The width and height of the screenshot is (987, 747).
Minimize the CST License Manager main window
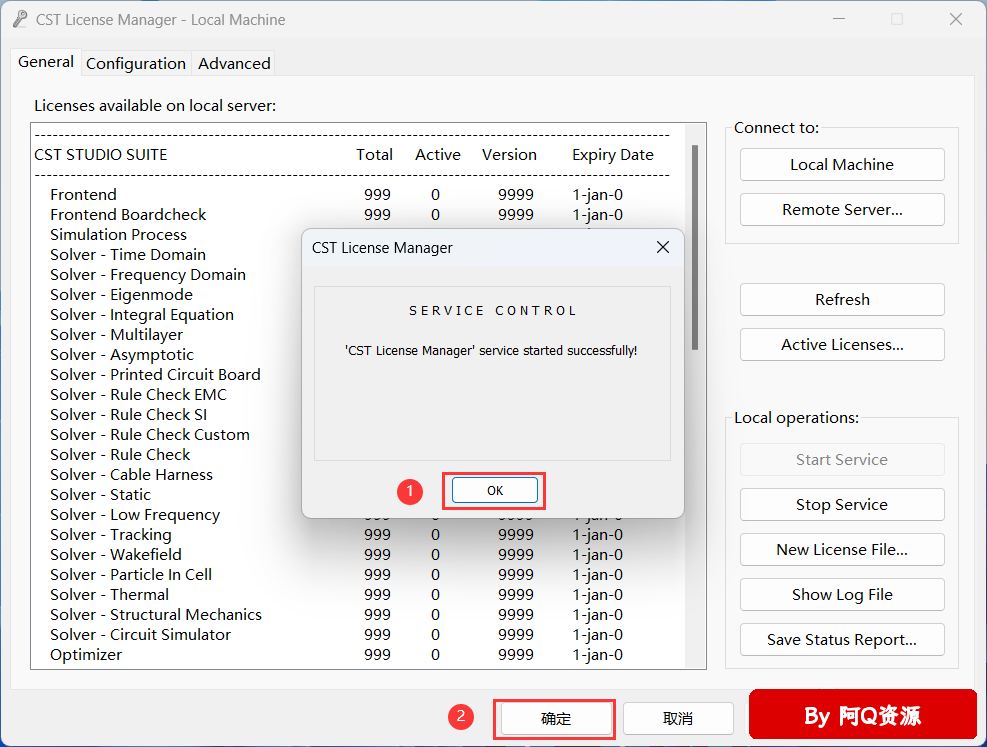click(x=838, y=20)
